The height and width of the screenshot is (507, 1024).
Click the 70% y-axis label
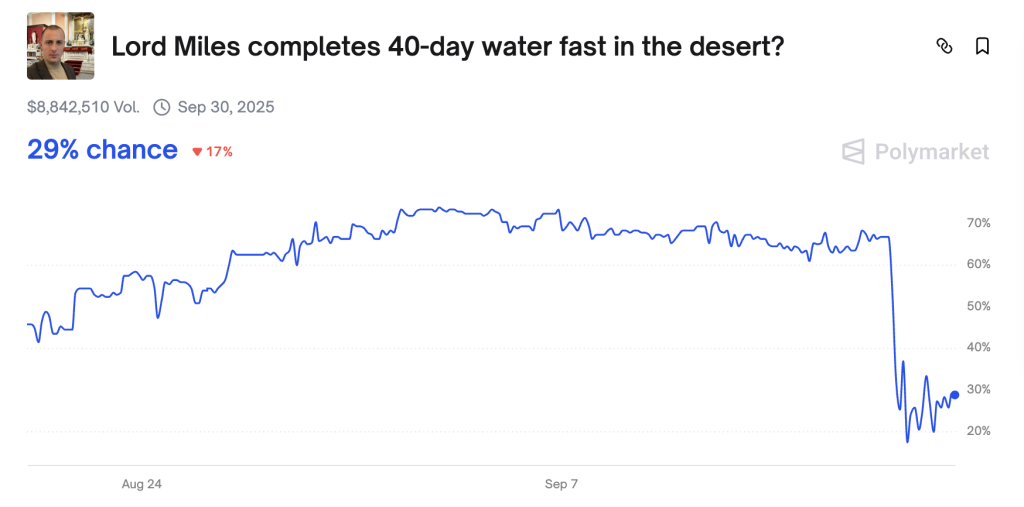(978, 223)
